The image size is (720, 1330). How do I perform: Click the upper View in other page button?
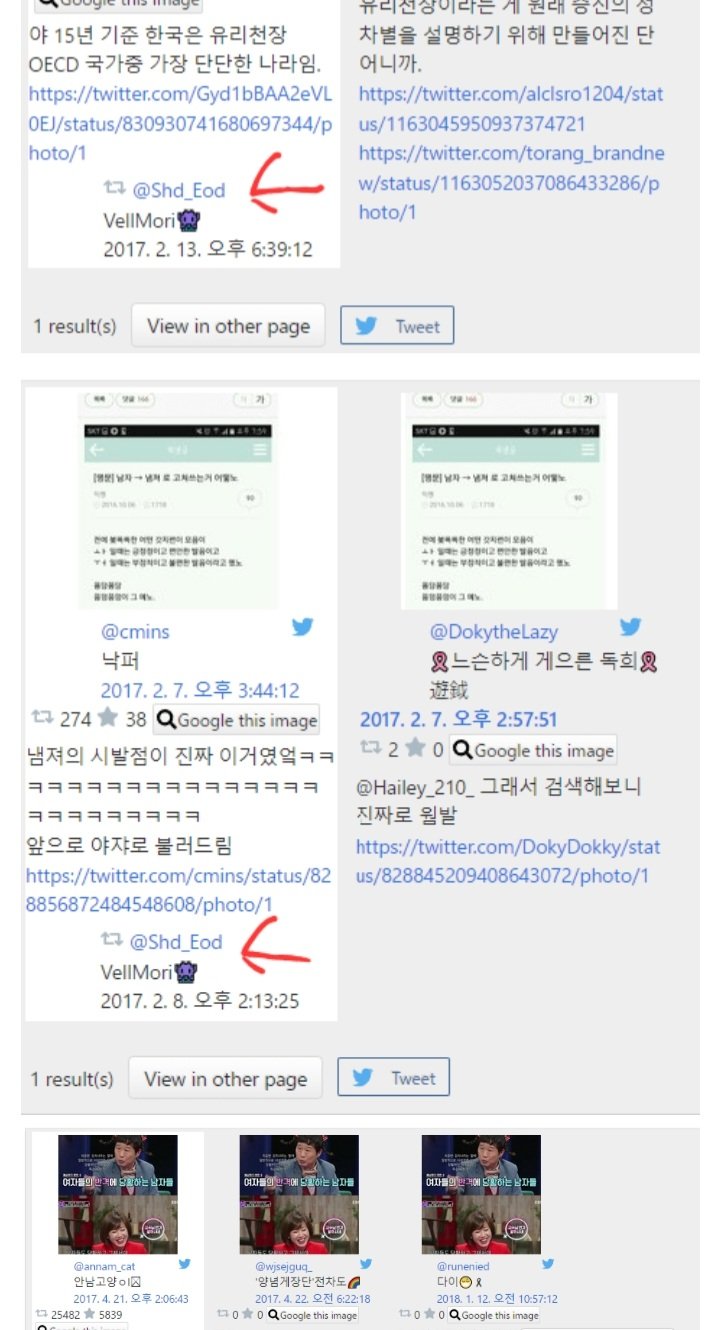click(228, 326)
